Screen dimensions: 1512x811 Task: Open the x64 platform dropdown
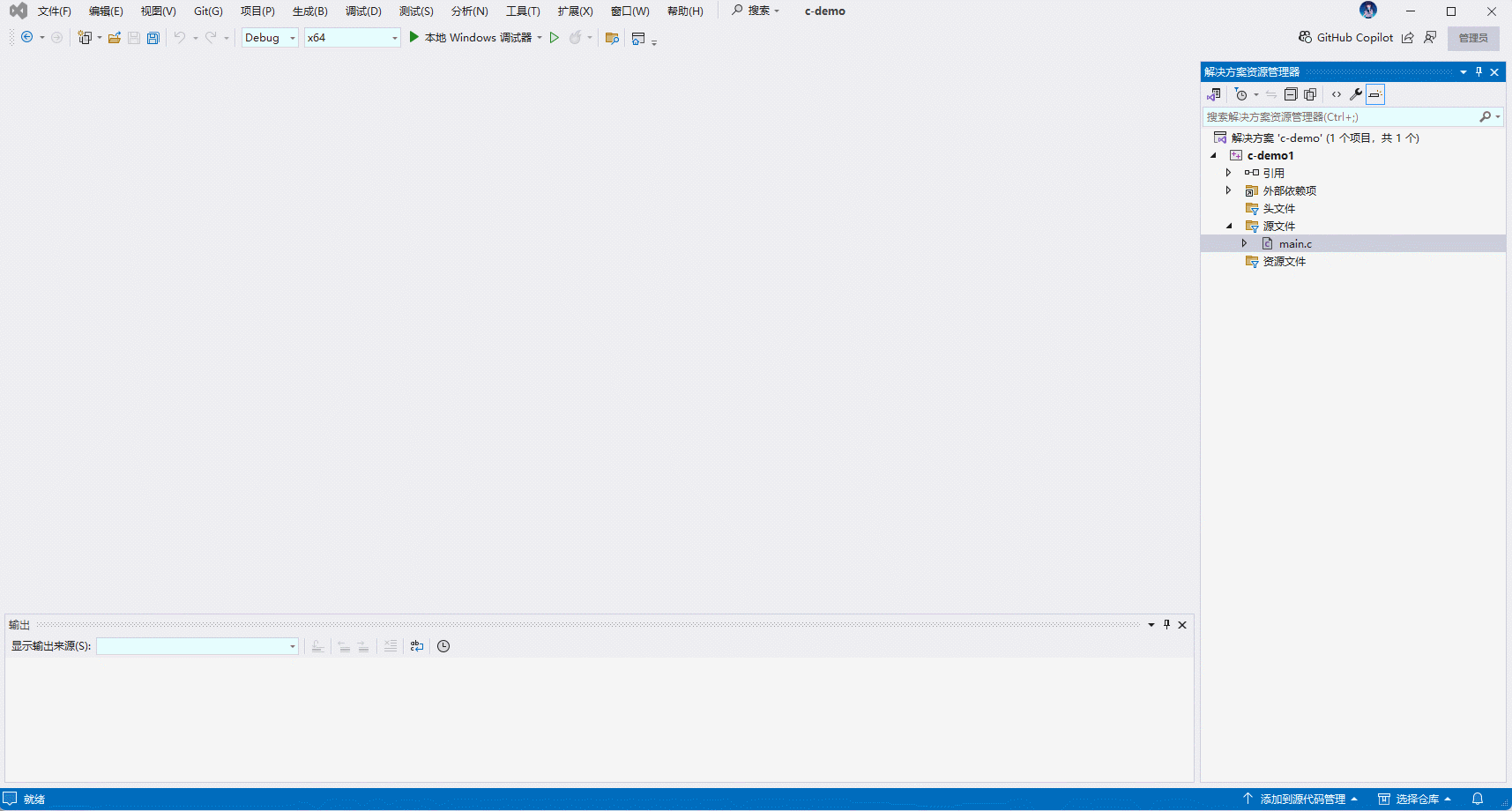click(x=352, y=38)
